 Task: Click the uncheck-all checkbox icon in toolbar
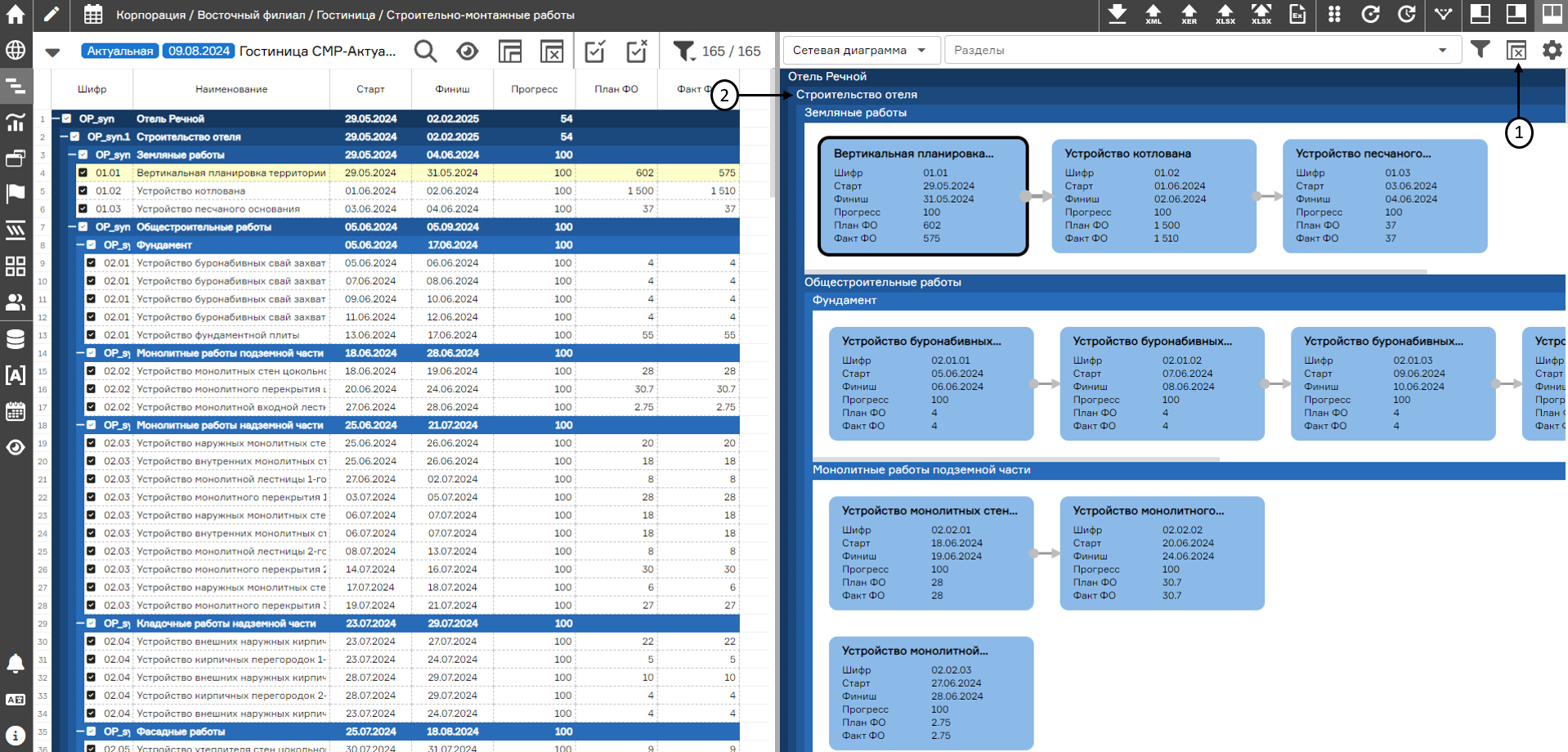pos(637,51)
